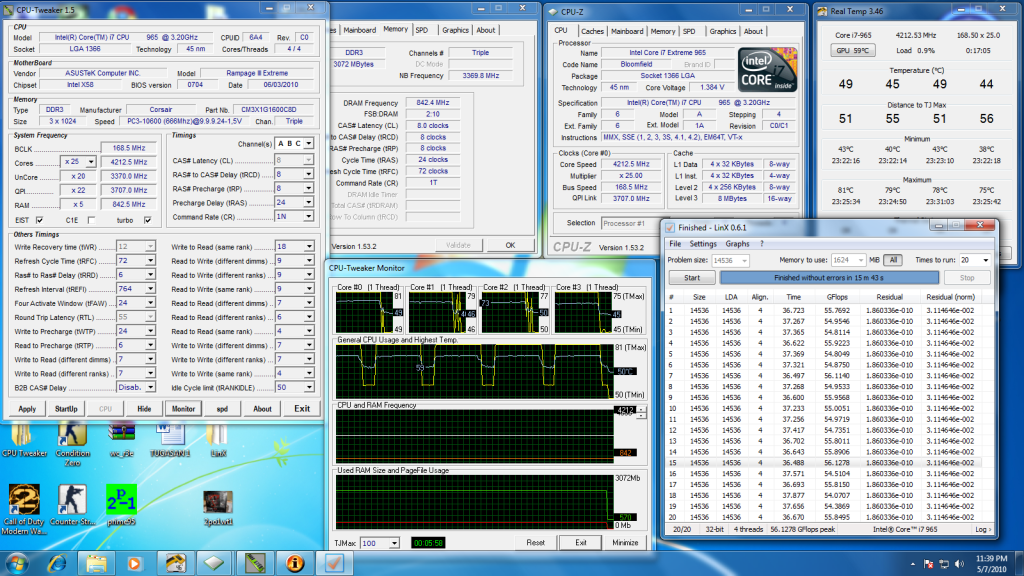Switch to the orange info taskbar icon
The image size is (1024, 576).
coord(295,563)
